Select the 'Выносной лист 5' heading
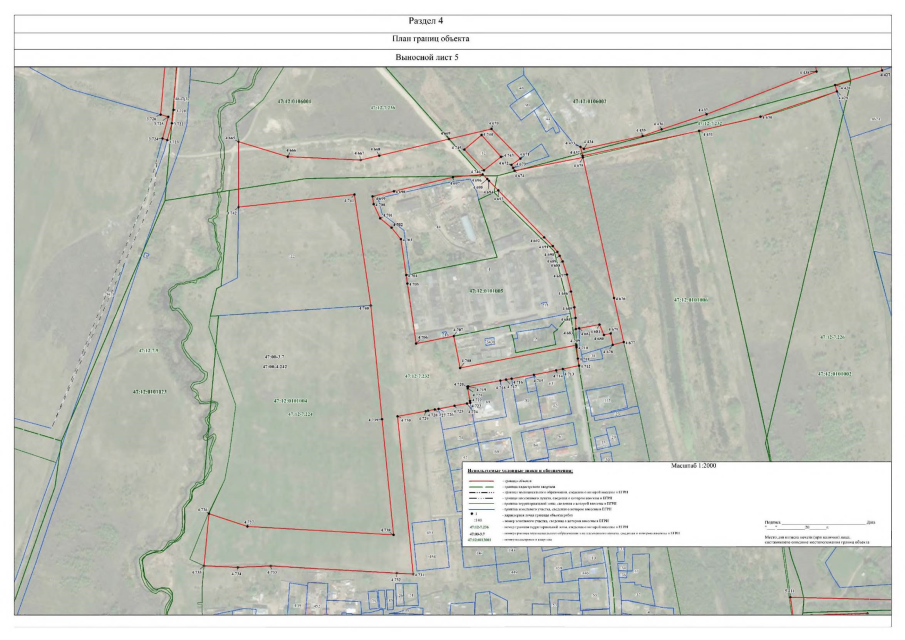Image resolution: width=905 pixels, height=640 pixels. click(452, 57)
